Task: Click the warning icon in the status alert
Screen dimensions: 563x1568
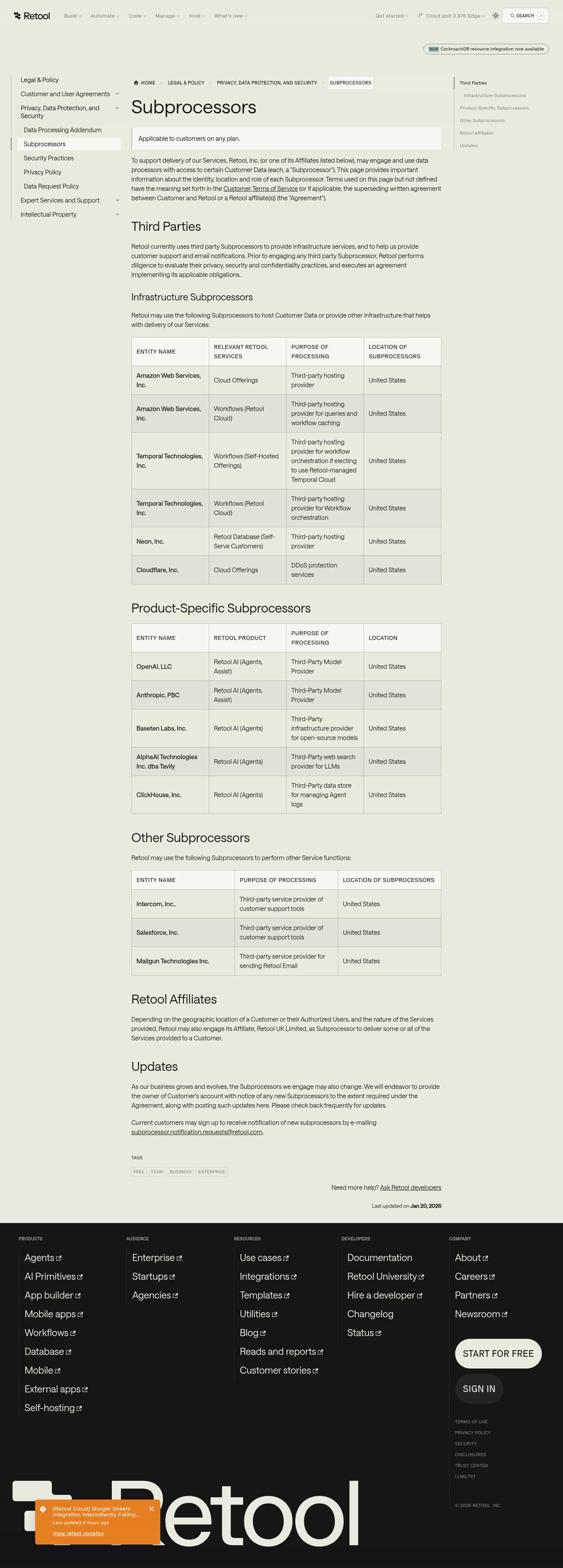Action: [x=43, y=1509]
